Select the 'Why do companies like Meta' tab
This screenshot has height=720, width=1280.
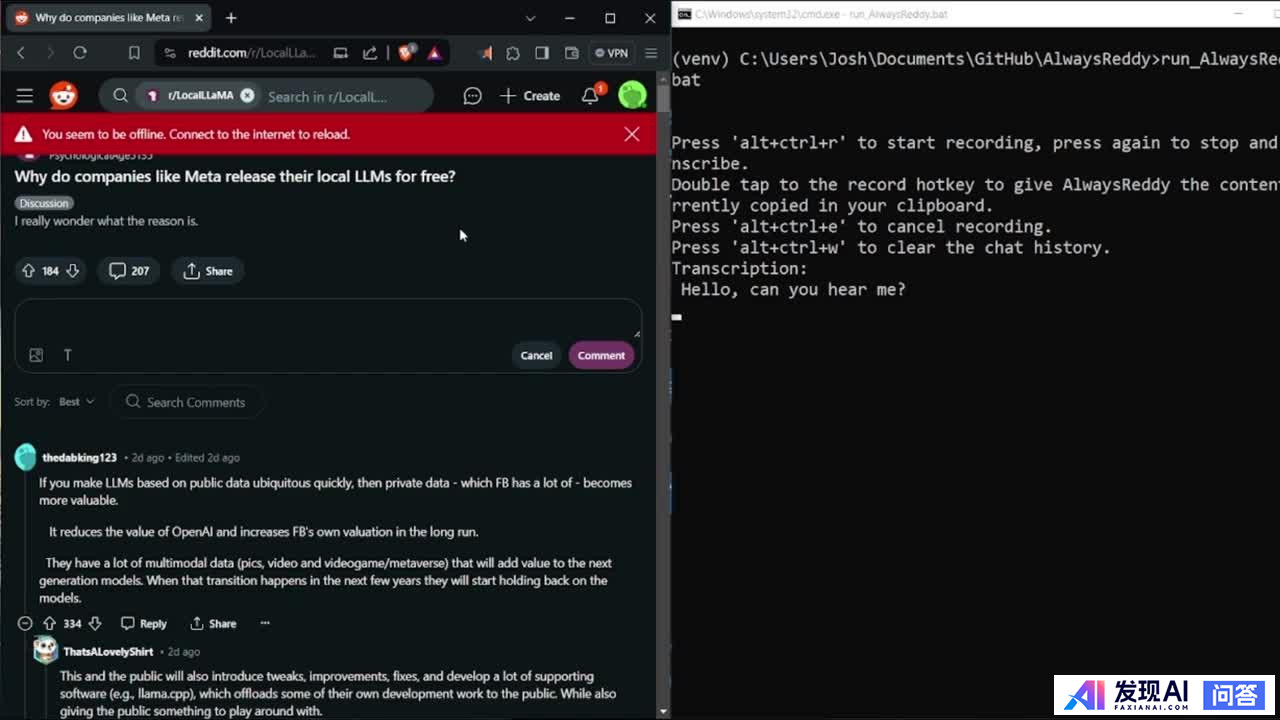point(108,18)
